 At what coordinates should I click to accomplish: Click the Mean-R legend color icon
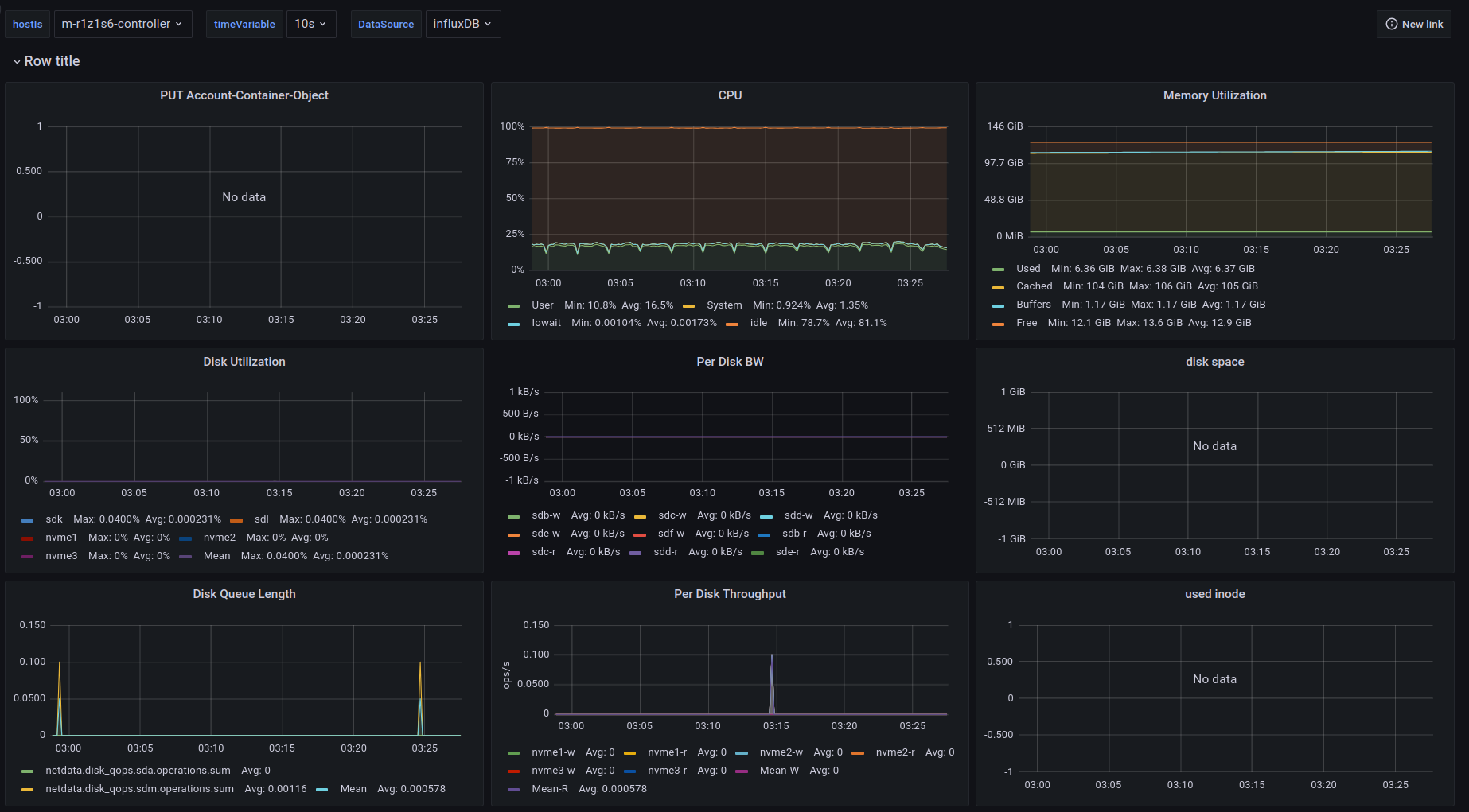513,790
